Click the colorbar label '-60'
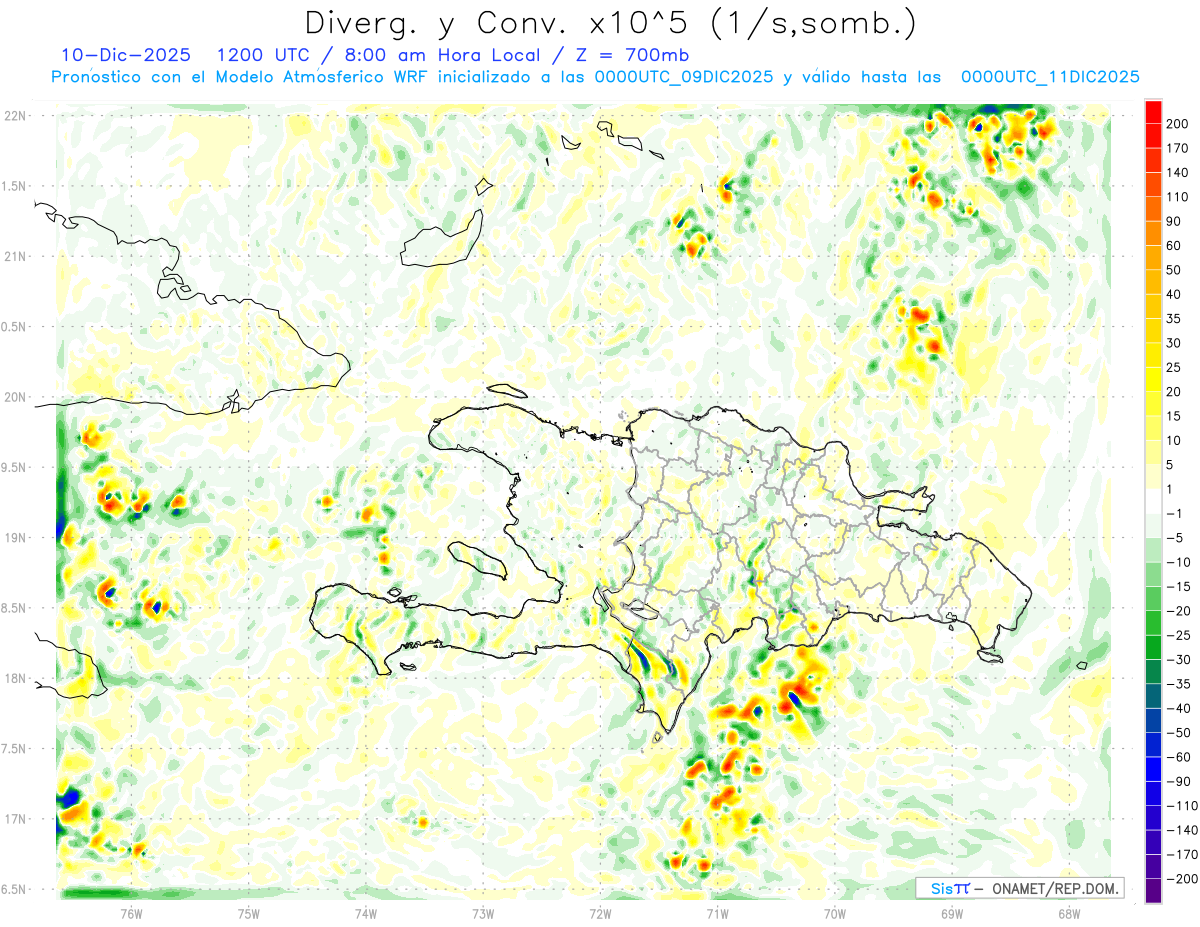Image resolution: width=1200 pixels, height=927 pixels. point(1179,757)
